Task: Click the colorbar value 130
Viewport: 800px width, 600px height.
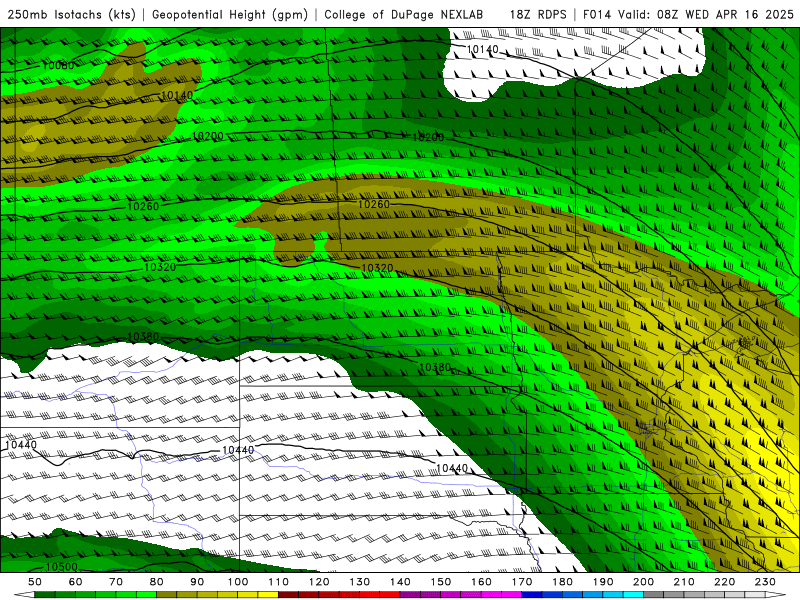Action: click(360, 582)
